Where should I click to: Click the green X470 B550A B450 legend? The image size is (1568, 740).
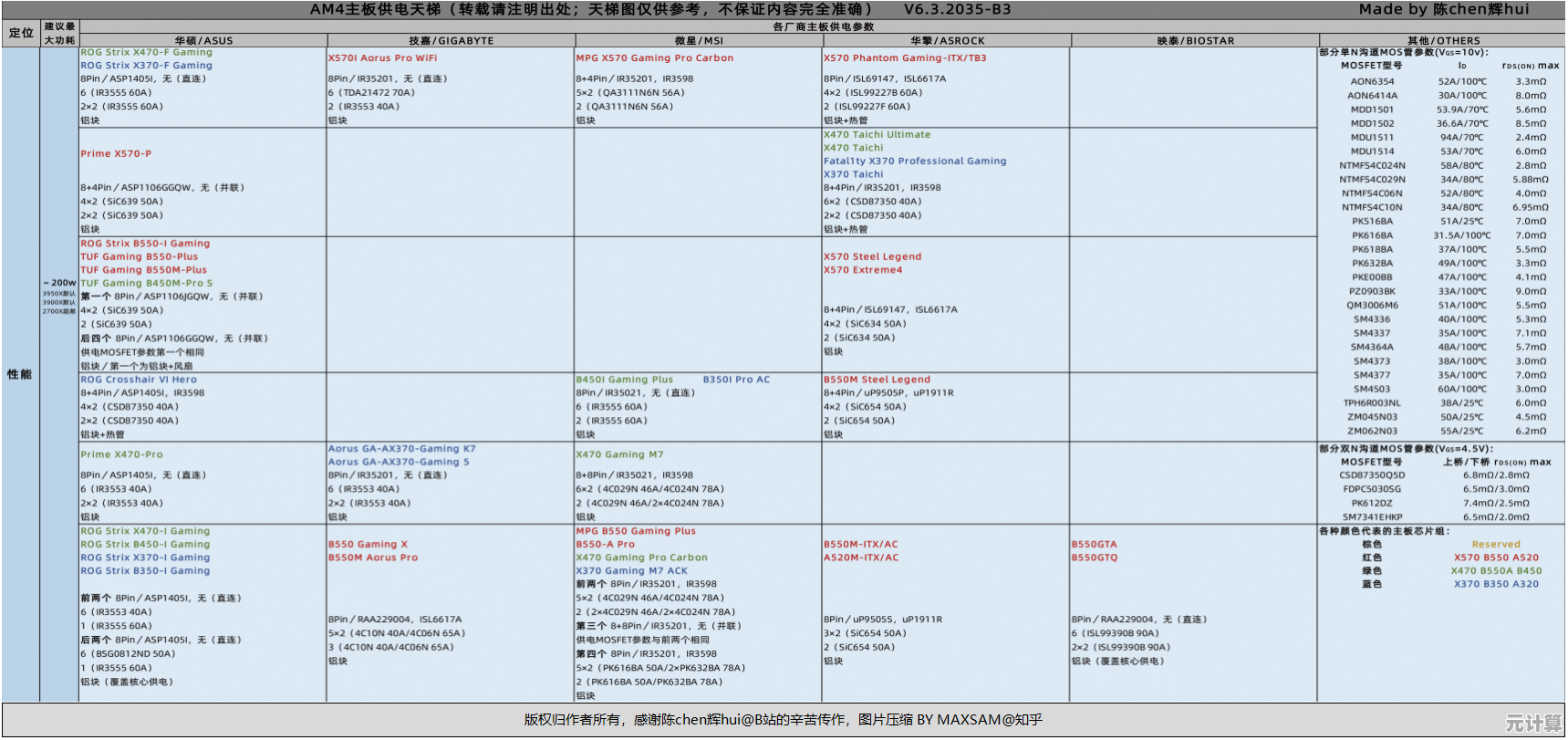(x=1496, y=571)
